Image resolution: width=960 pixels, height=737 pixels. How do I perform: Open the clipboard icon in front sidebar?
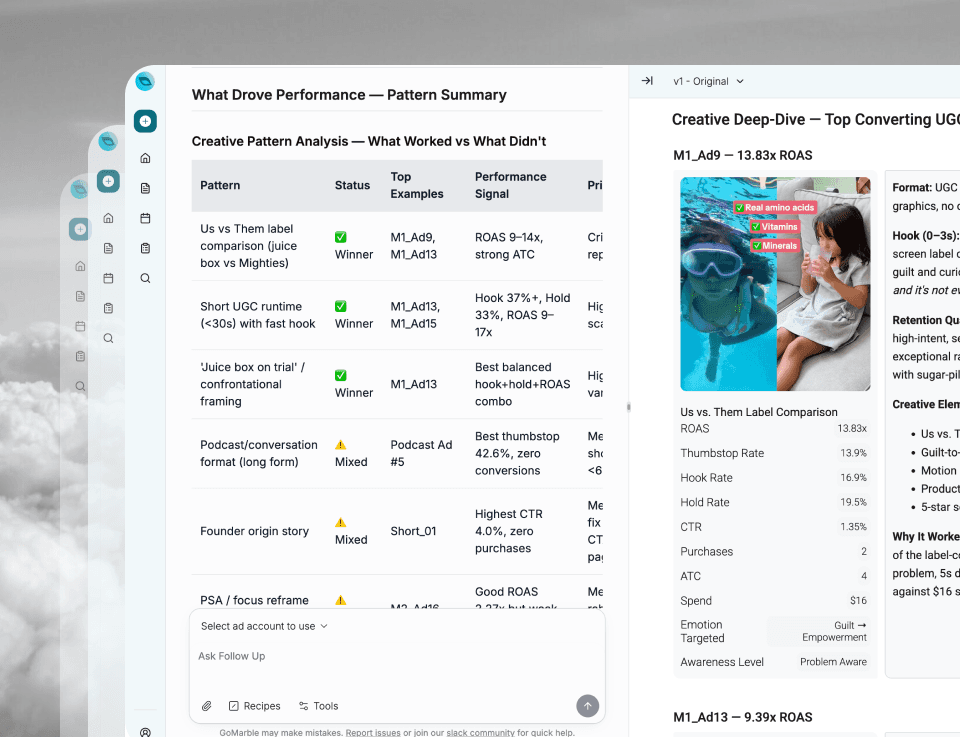click(x=145, y=248)
